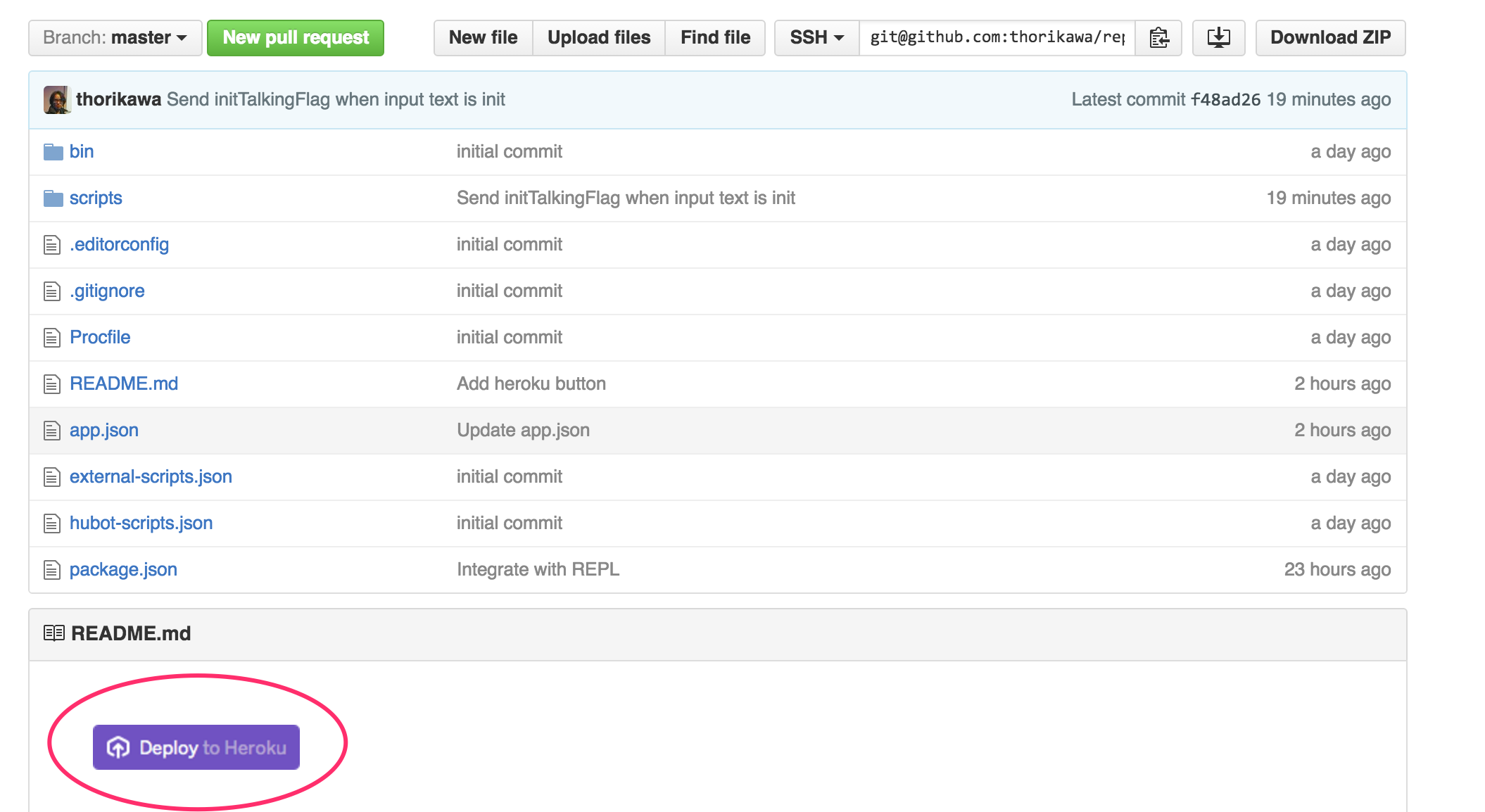Screen dimensions: 1485x812
Task: Click the Deploy to Heroku button
Action: [x=196, y=747]
